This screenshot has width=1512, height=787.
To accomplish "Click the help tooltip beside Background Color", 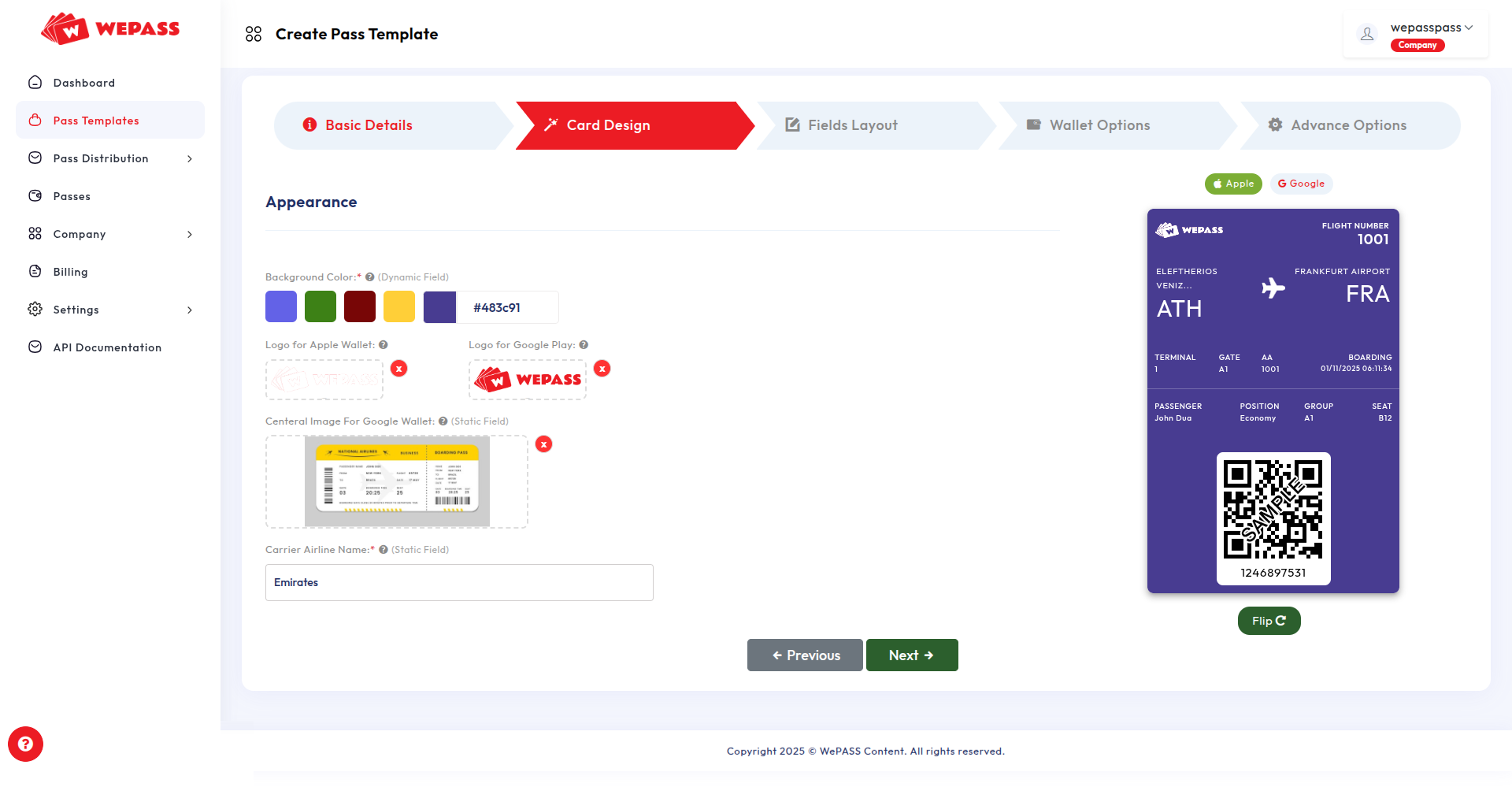I will click(369, 277).
